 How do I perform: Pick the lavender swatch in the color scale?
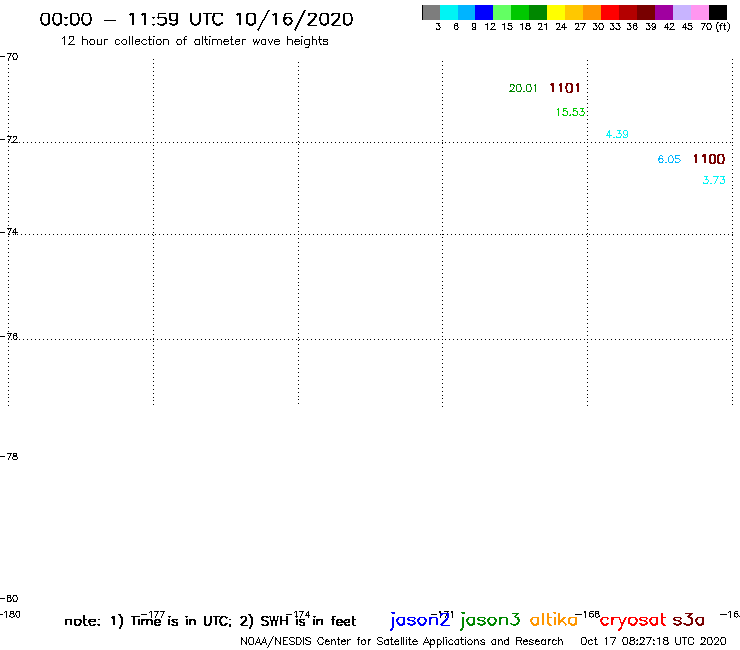682,12
